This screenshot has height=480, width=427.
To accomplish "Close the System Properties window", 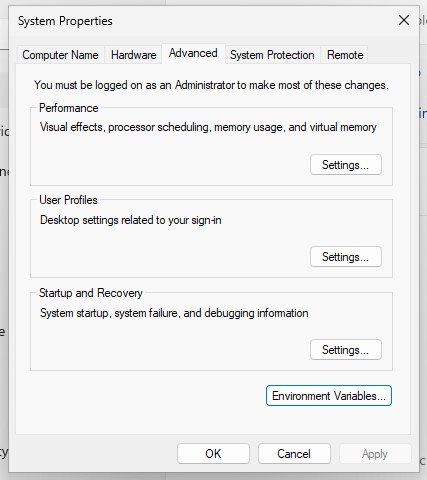I will (x=404, y=20).
